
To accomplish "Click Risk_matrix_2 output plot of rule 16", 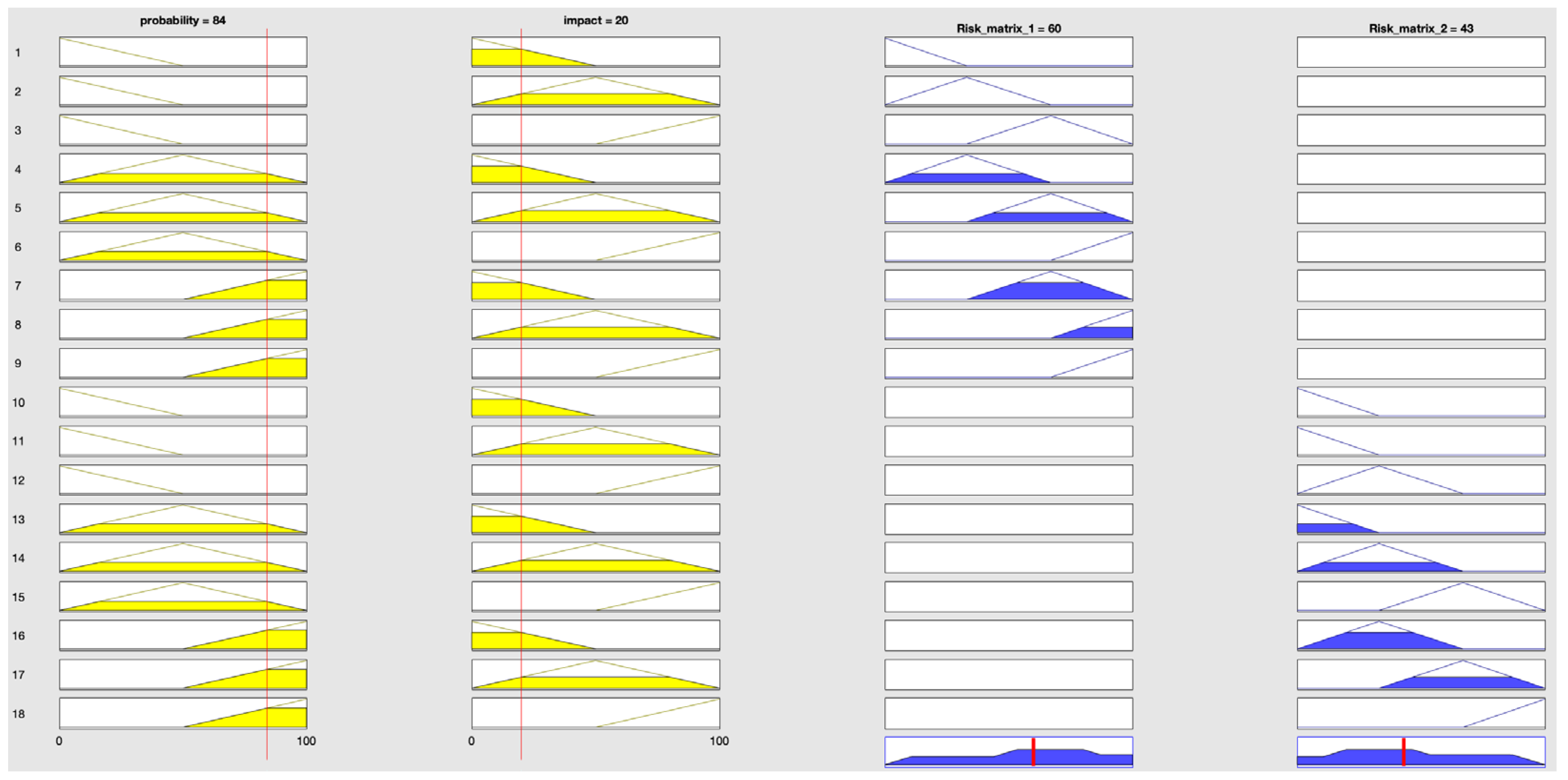I will click(1421, 636).
